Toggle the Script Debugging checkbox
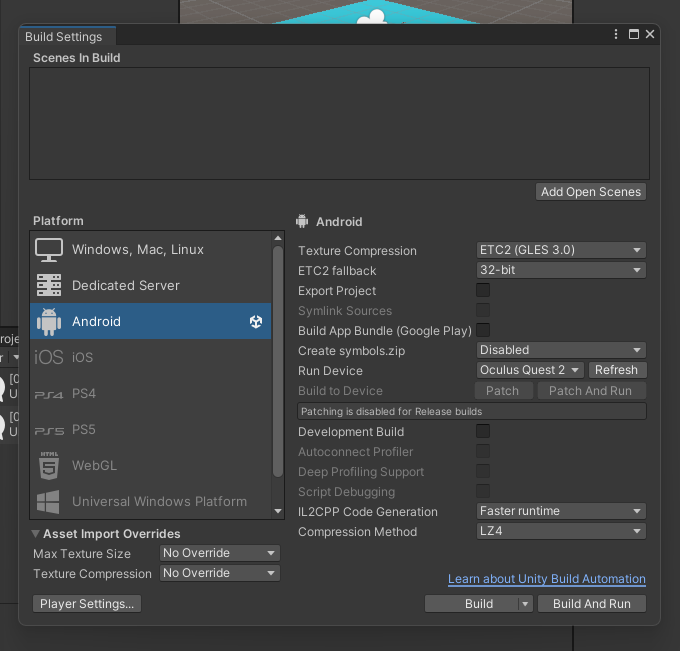Screen dimensions: 680x651 pyautogui.click(x=483, y=491)
